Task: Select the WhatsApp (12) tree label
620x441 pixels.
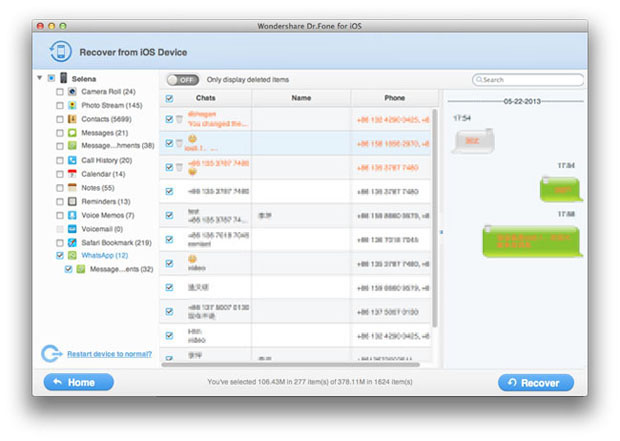Action: pos(105,256)
